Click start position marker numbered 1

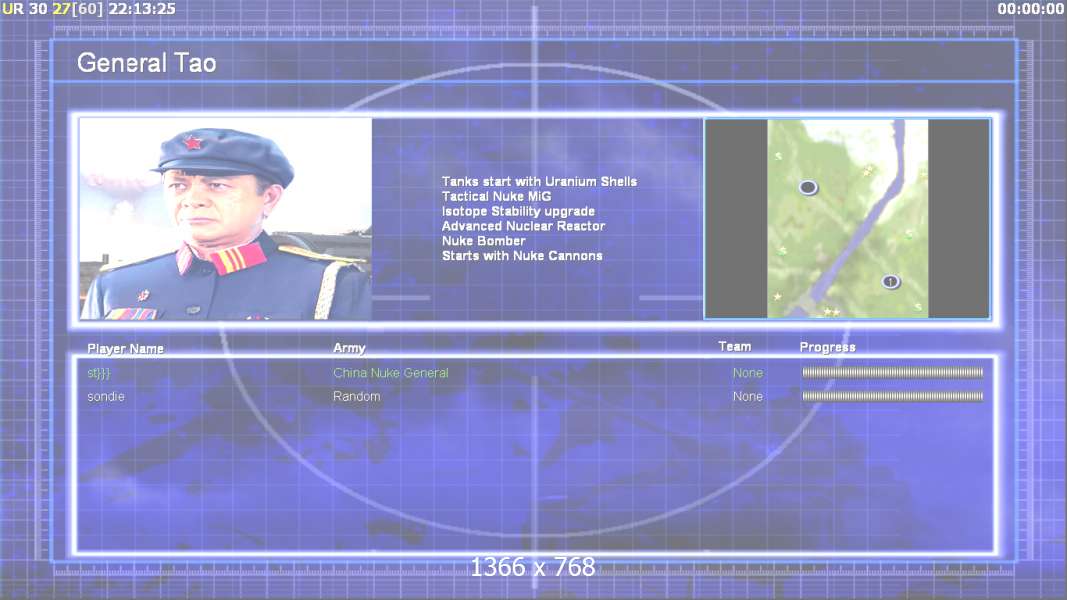tap(891, 282)
